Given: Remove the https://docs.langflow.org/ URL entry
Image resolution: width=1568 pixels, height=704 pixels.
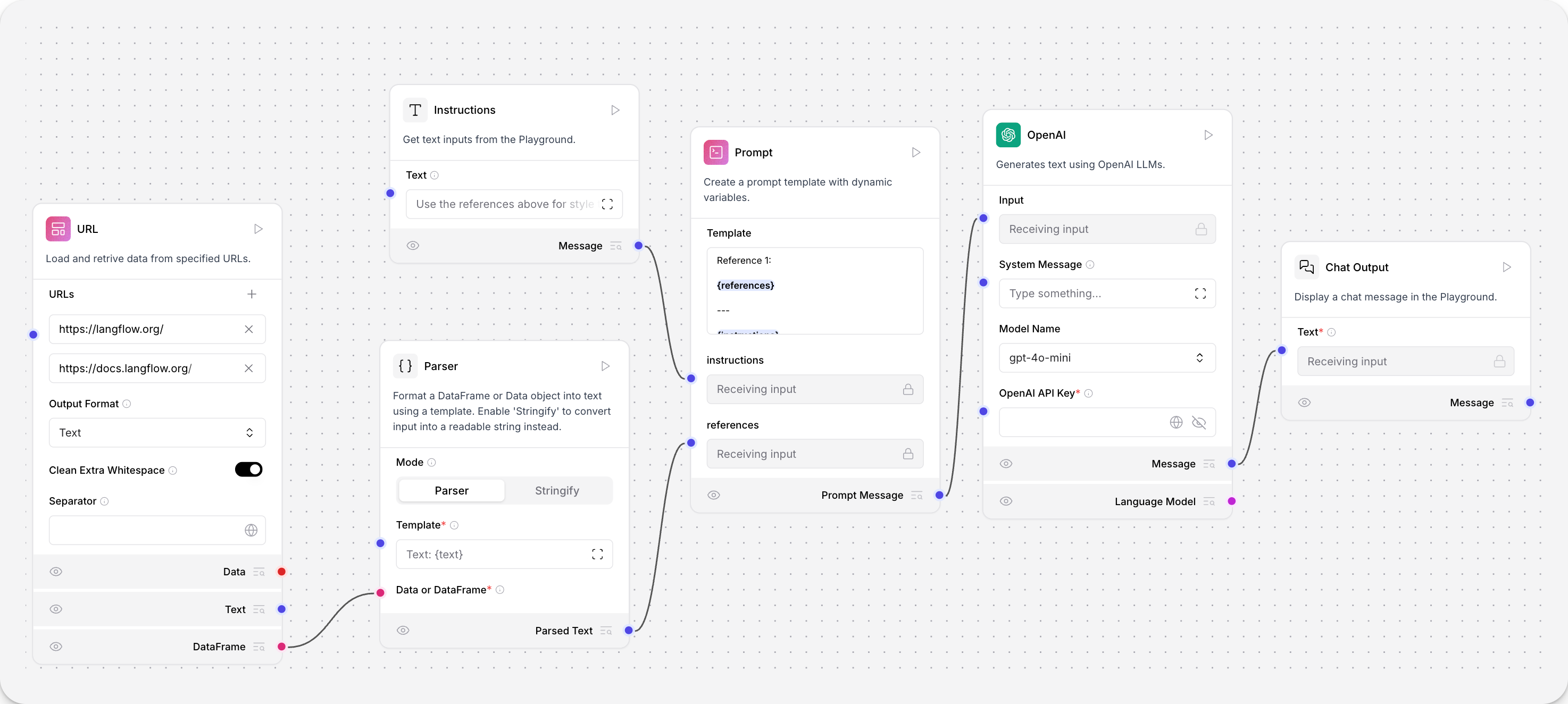Looking at the screenshot, I should (248, 368).
